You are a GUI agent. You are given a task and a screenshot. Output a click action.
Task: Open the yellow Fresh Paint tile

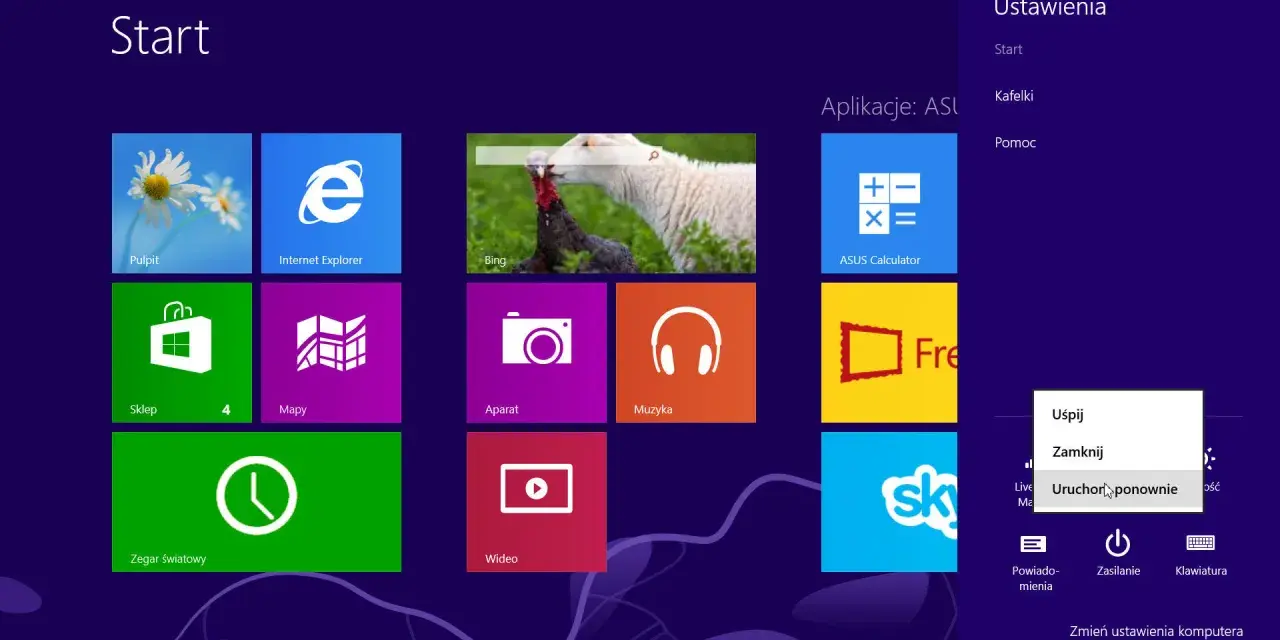coord(889,352)
